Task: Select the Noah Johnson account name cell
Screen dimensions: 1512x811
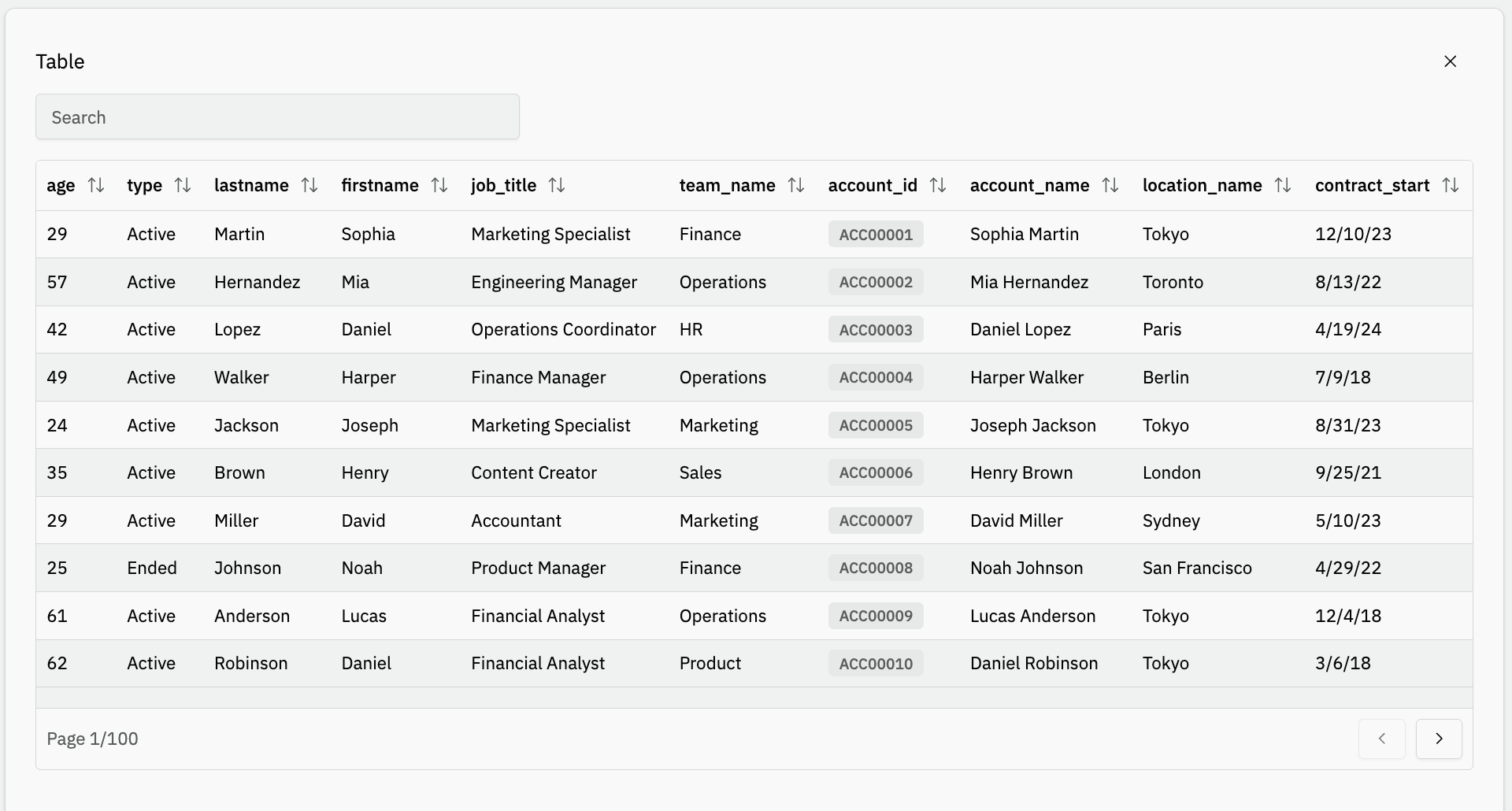Action: tap(1026, 568)
